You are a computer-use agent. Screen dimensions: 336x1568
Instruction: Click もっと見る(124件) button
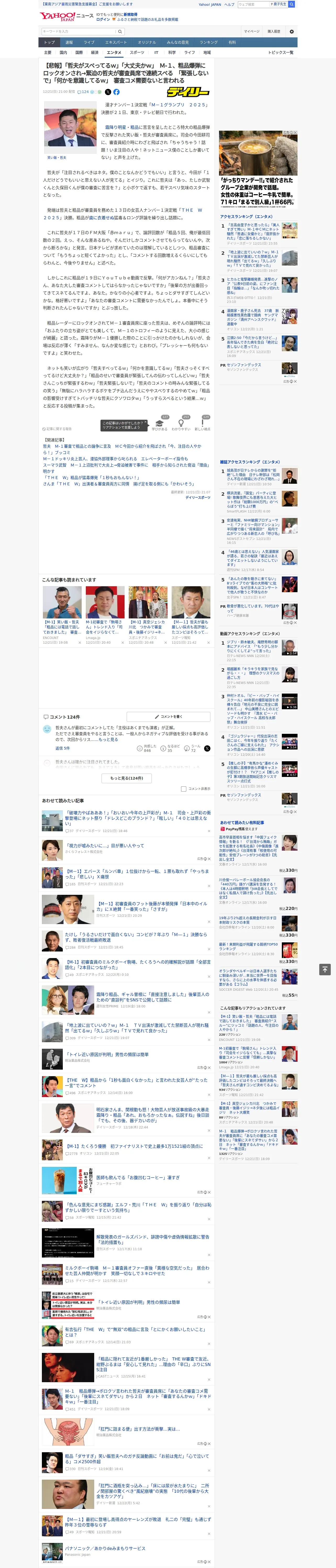(127, 778)
